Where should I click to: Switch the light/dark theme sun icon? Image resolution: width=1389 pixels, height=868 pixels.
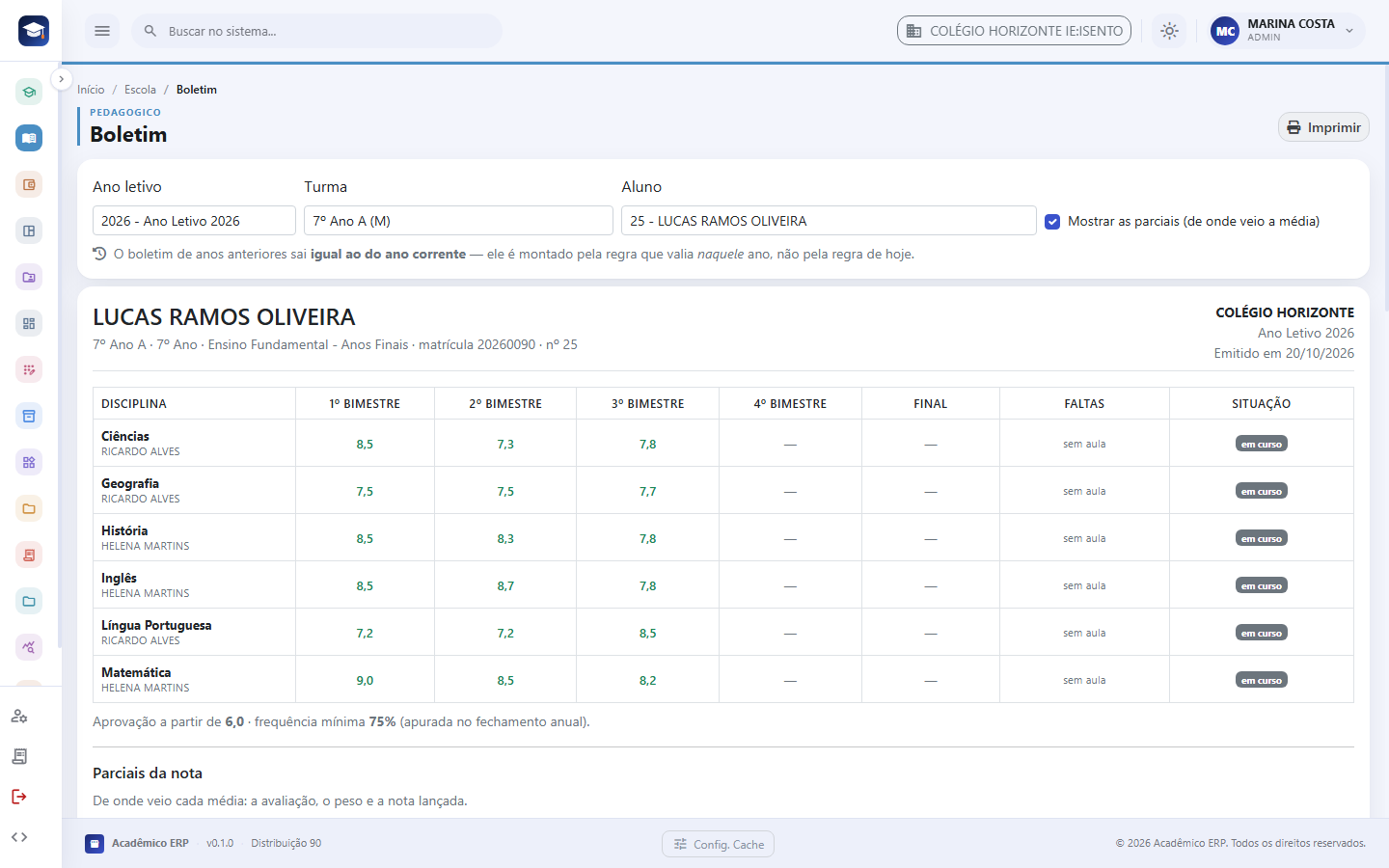1170,31
